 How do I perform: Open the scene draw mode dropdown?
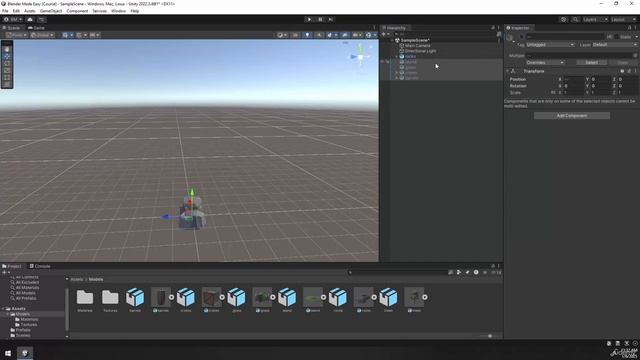tap(282, 35)
